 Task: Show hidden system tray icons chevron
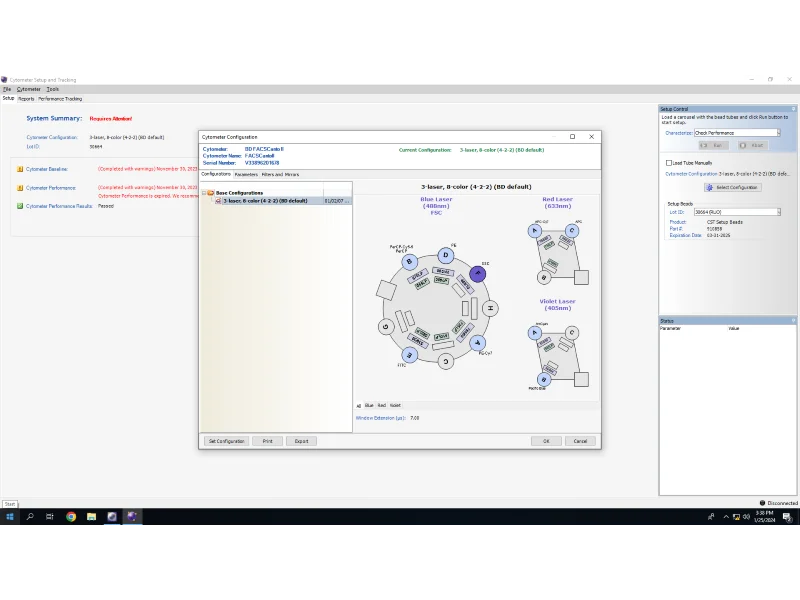coord(726,517)
